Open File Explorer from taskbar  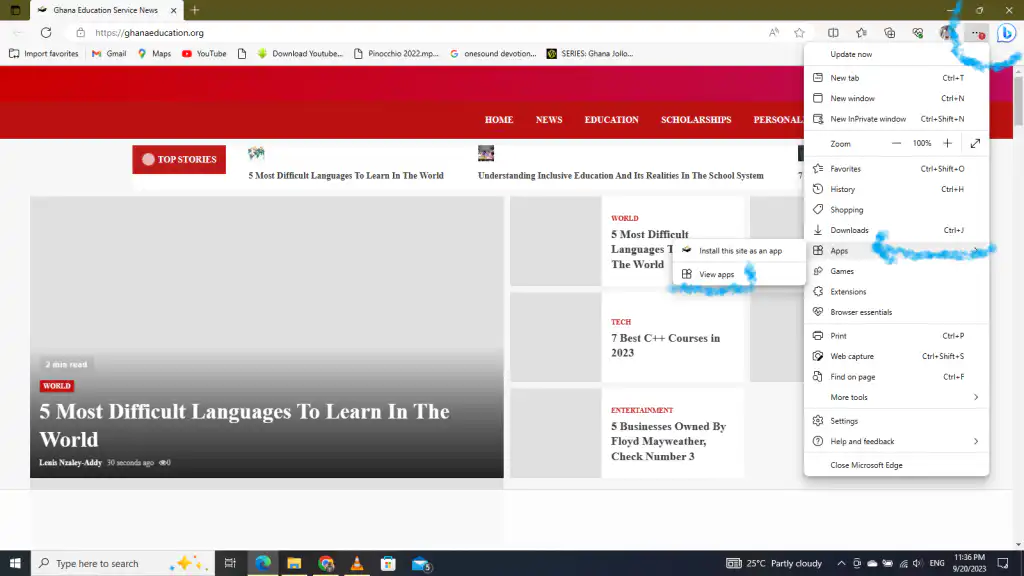[294, 563]
